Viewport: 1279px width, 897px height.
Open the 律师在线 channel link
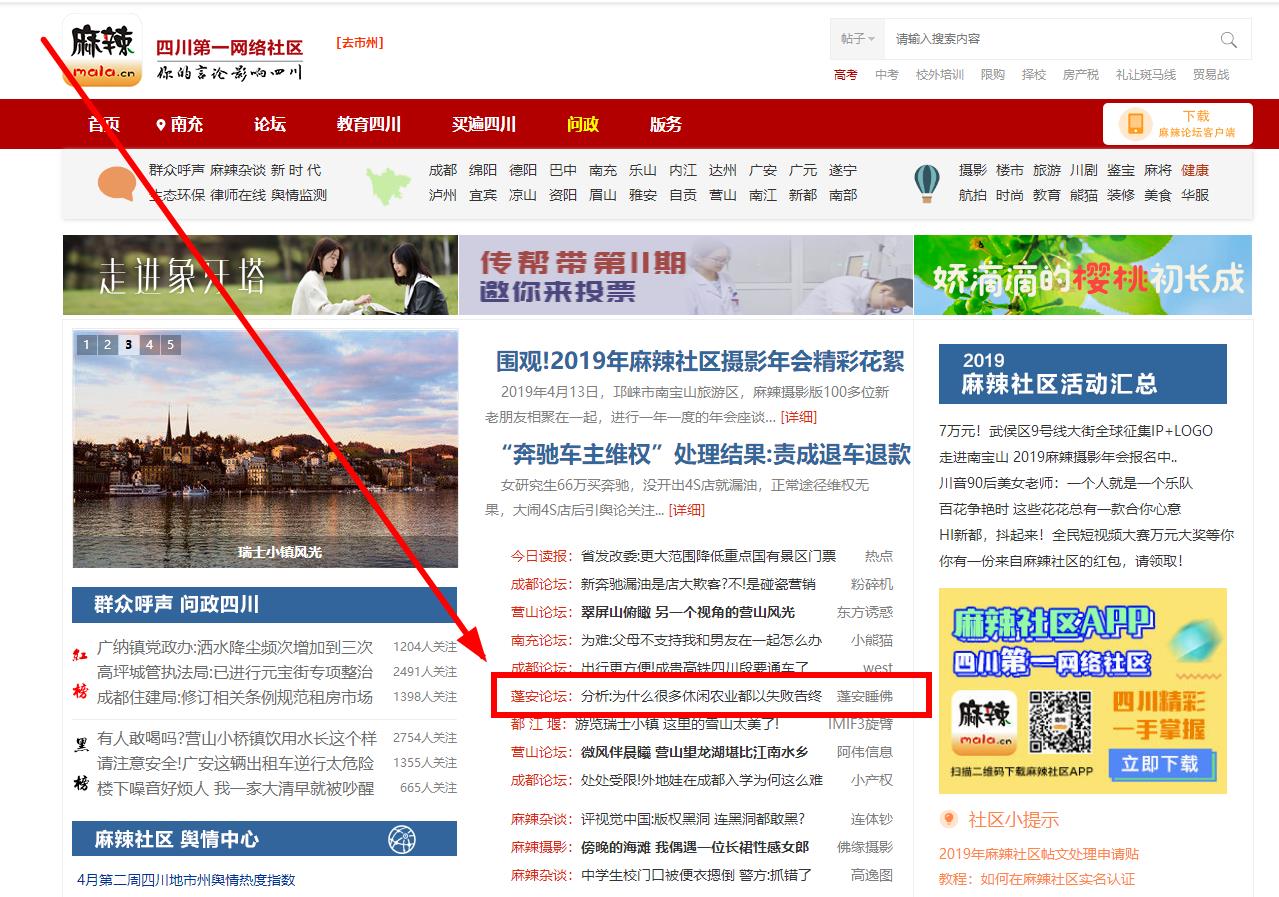coord(238,195)
